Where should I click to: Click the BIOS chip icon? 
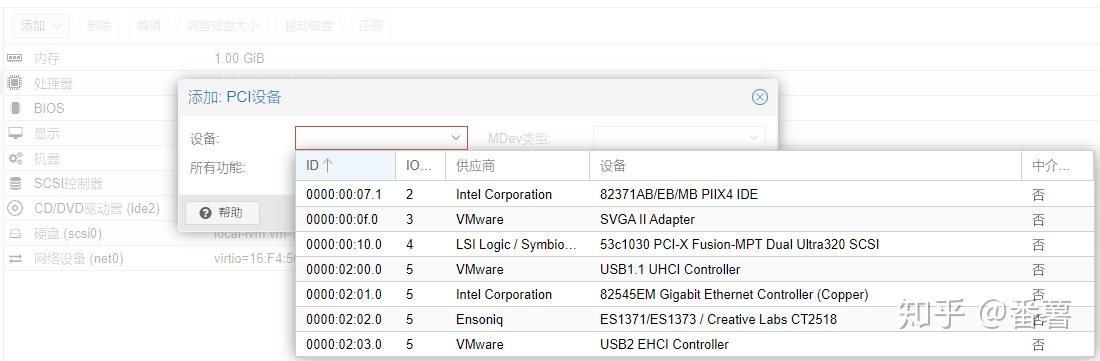pos(15,109)
